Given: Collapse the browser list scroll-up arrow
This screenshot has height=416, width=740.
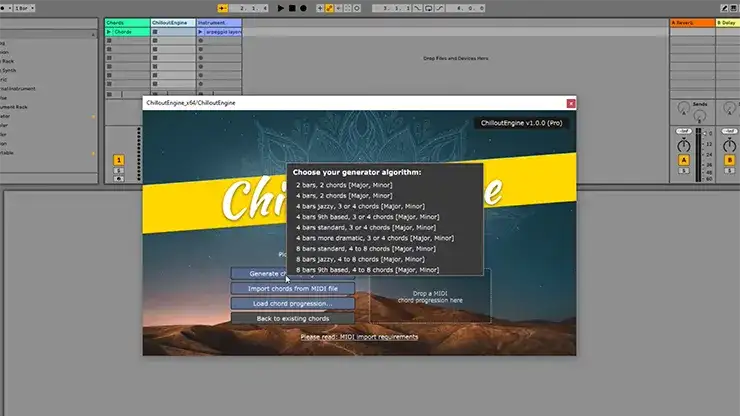Looking at the screenshot, I should coord(93,34).
